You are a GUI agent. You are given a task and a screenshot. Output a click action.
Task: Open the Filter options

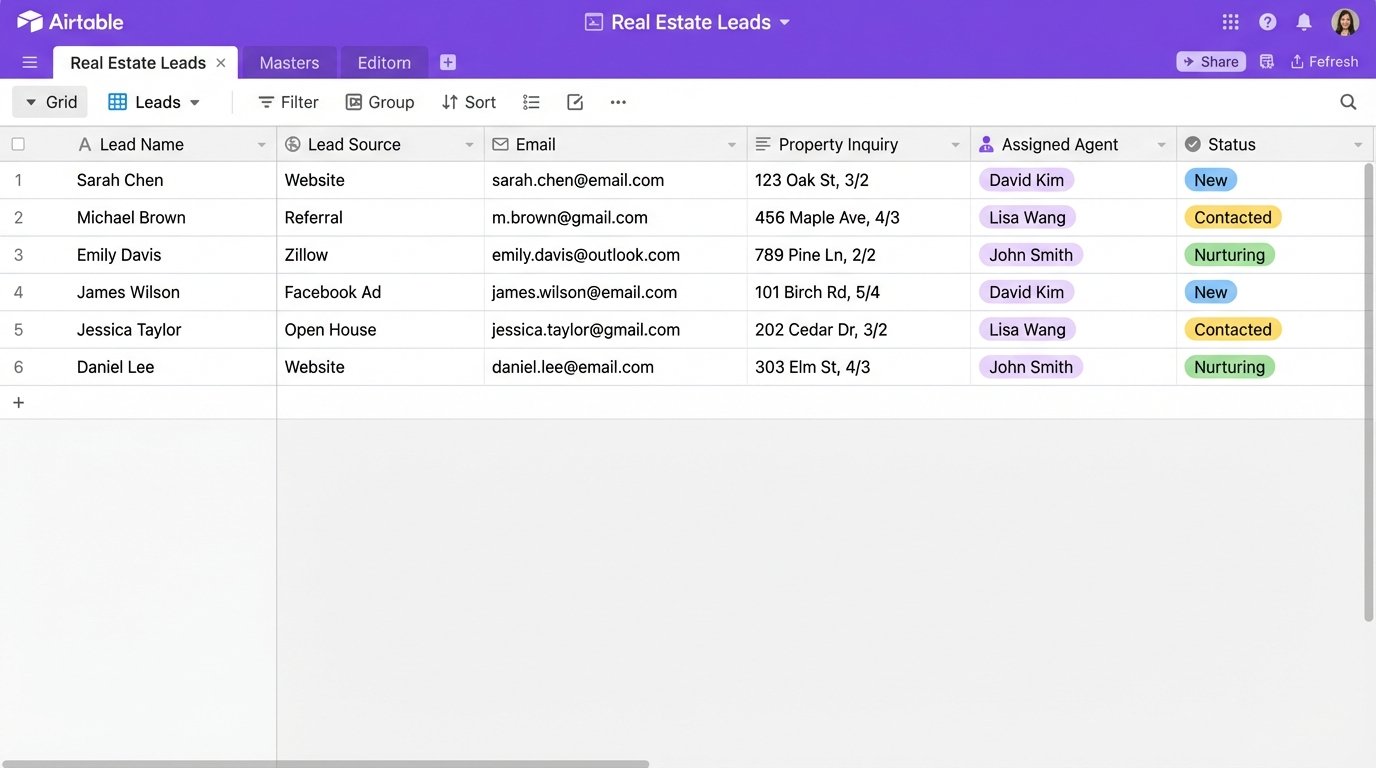point(287,101)
